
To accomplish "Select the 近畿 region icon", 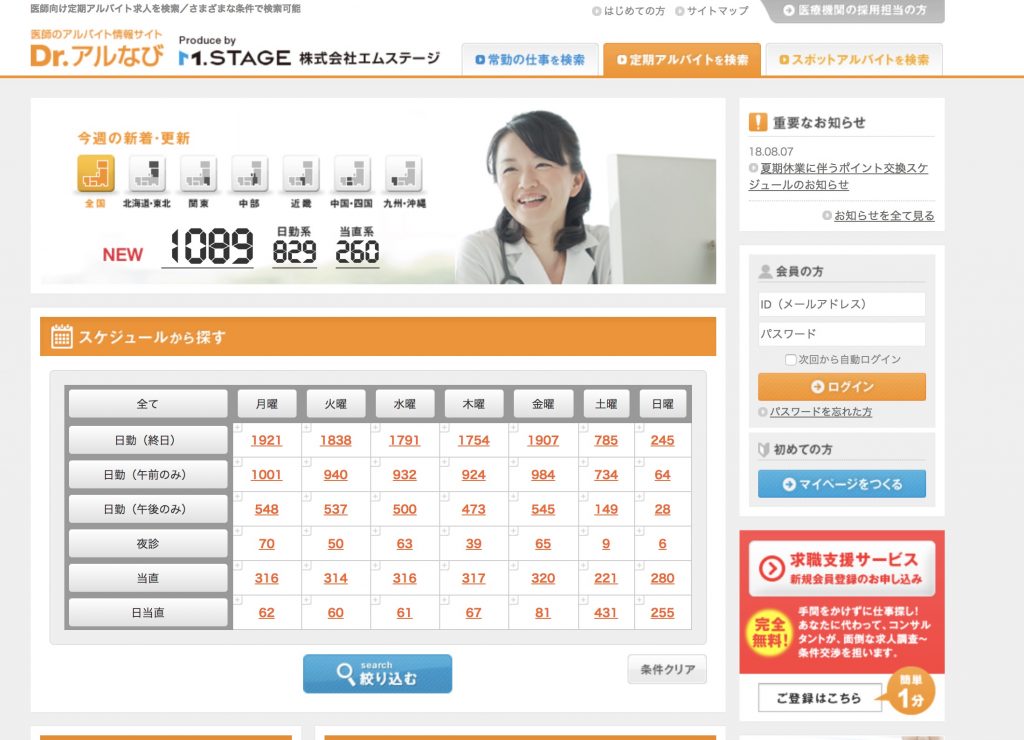I will click(x=301, y=174).
